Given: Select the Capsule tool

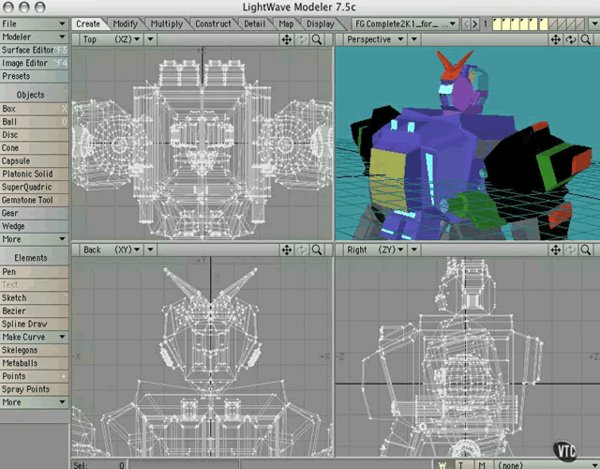Looking at the screenshot, I should tap(34, 161).
